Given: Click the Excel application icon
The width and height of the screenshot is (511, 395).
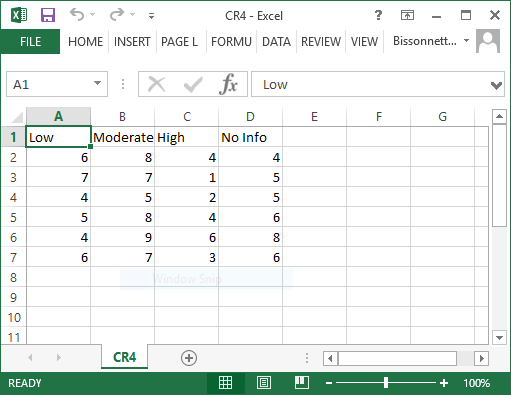Looking at the screenshot, I should 19,15.
